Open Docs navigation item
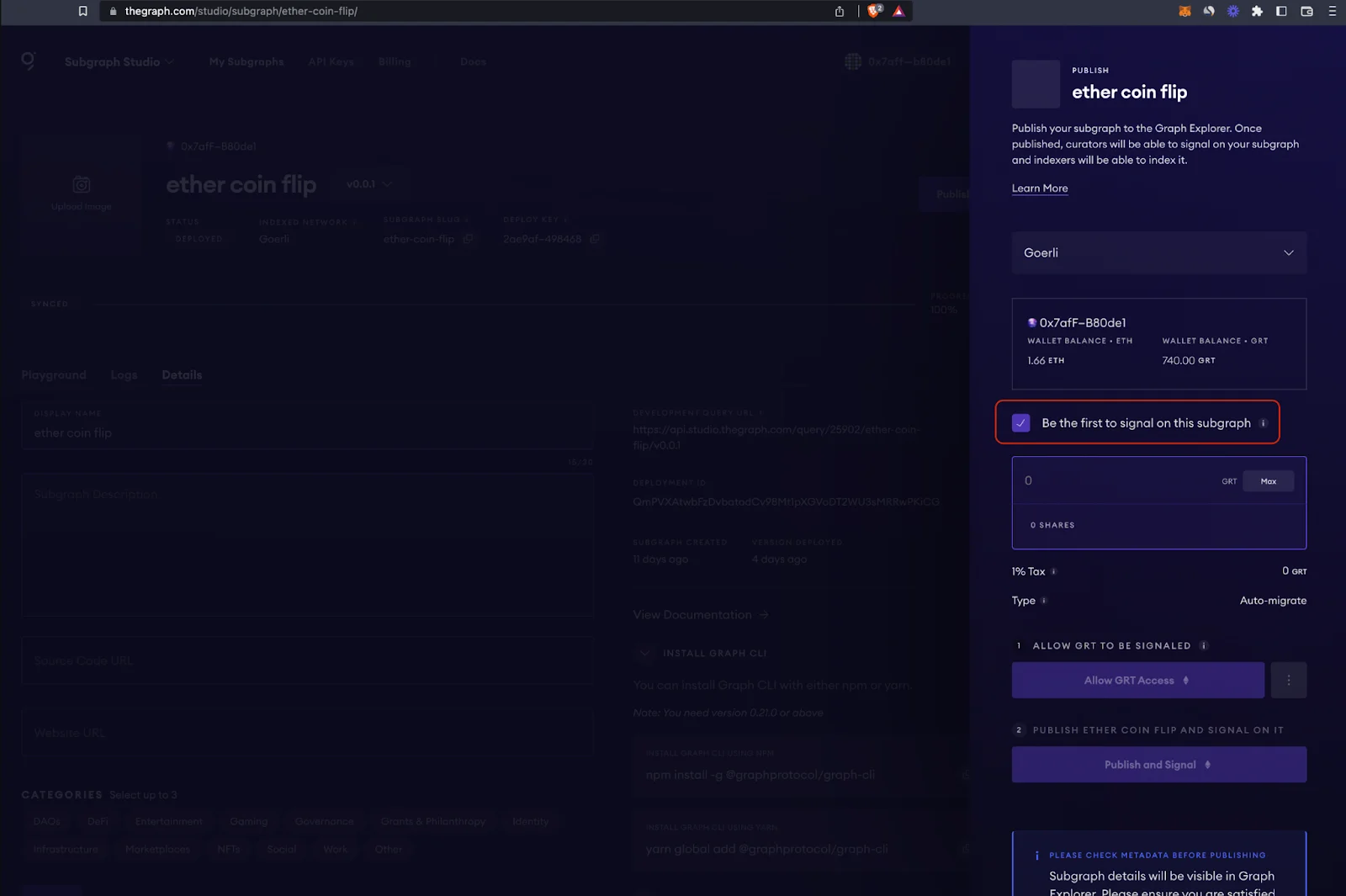 (x=473, y=61)
